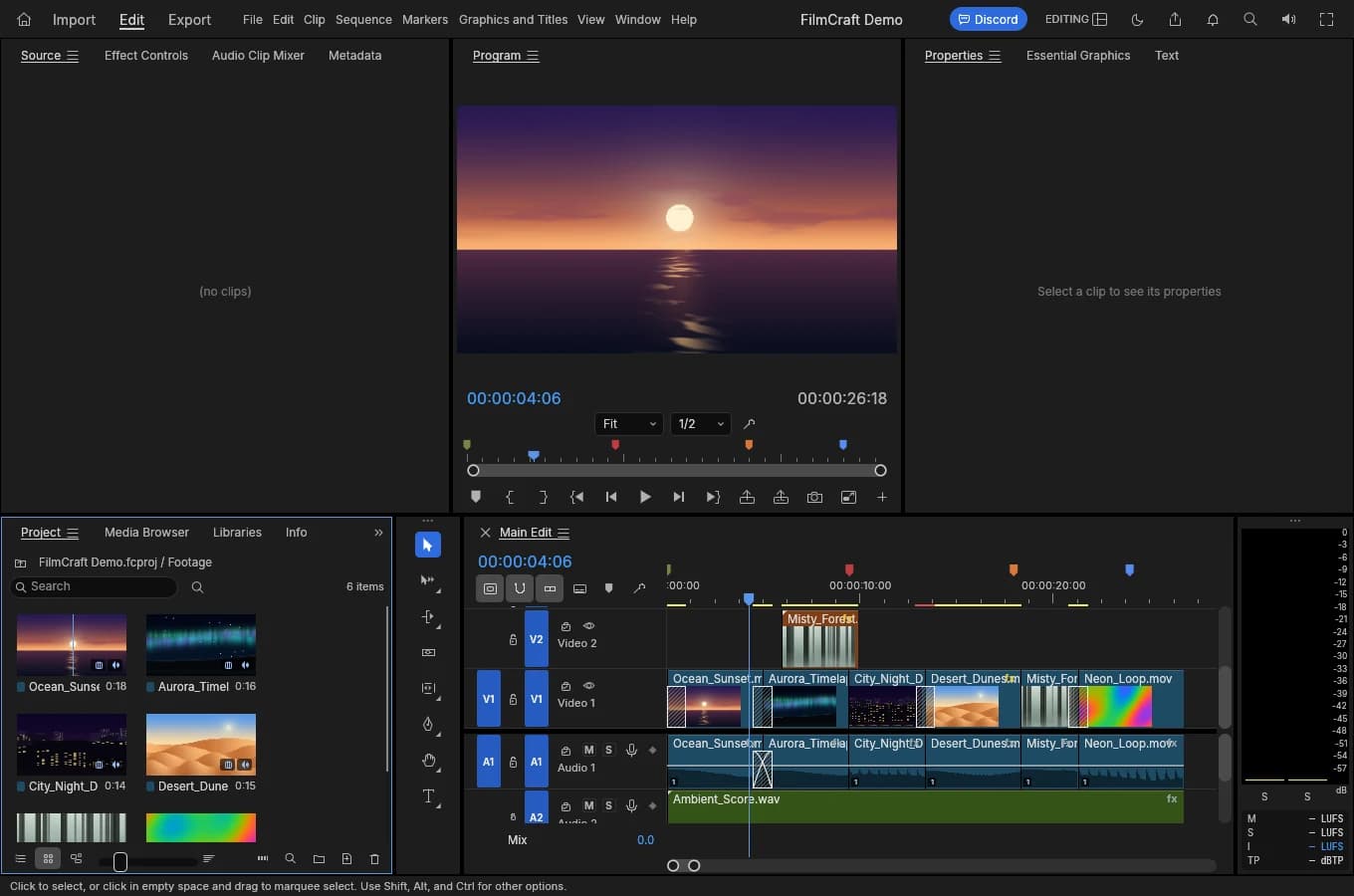This screenshot has width=1354, height=896.
Task: Toggle lock on Video 2 track
Action: (x=513, y=639)
